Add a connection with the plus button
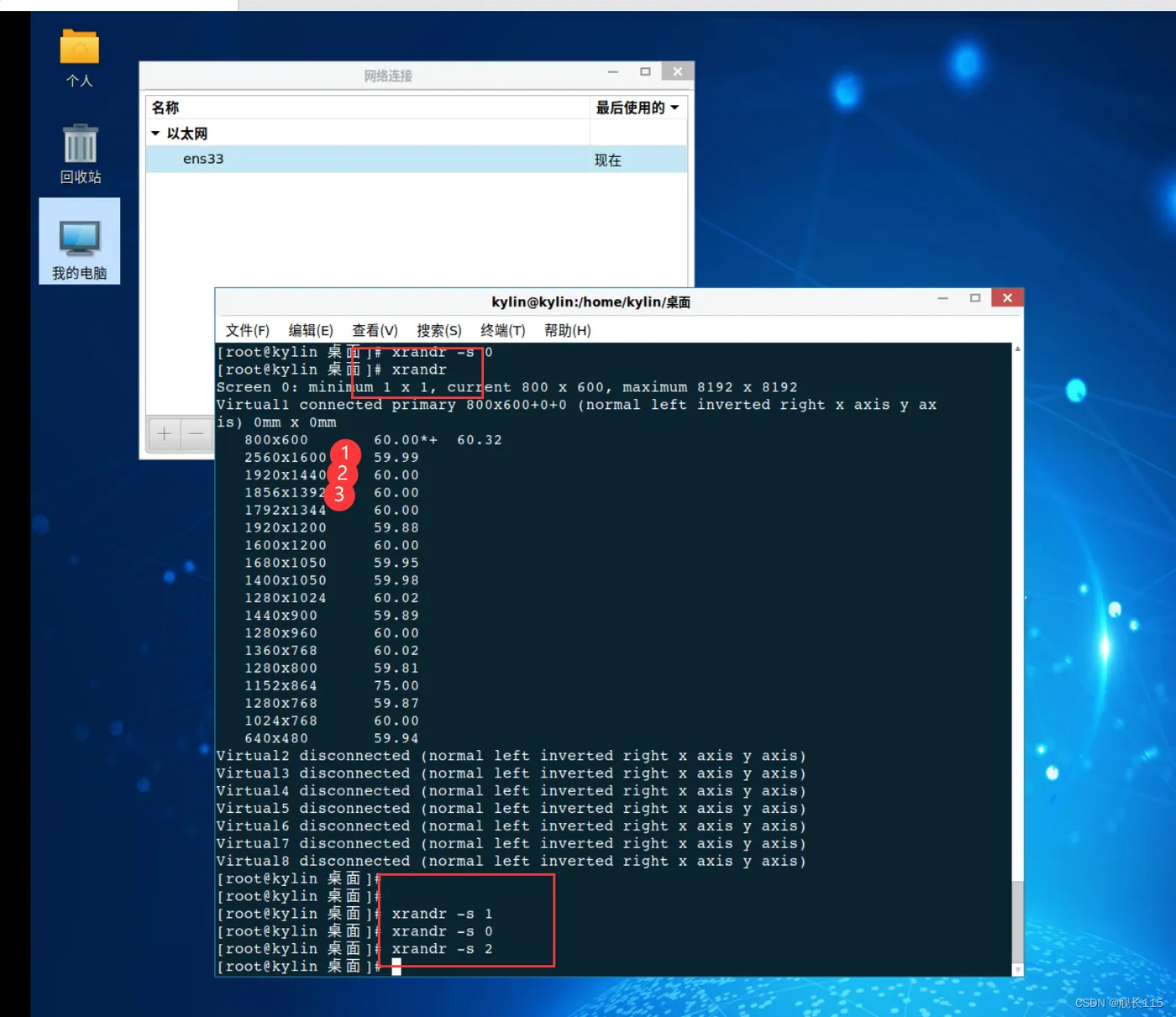The width and height of the screenshot is (1176, 1017). 165,433
